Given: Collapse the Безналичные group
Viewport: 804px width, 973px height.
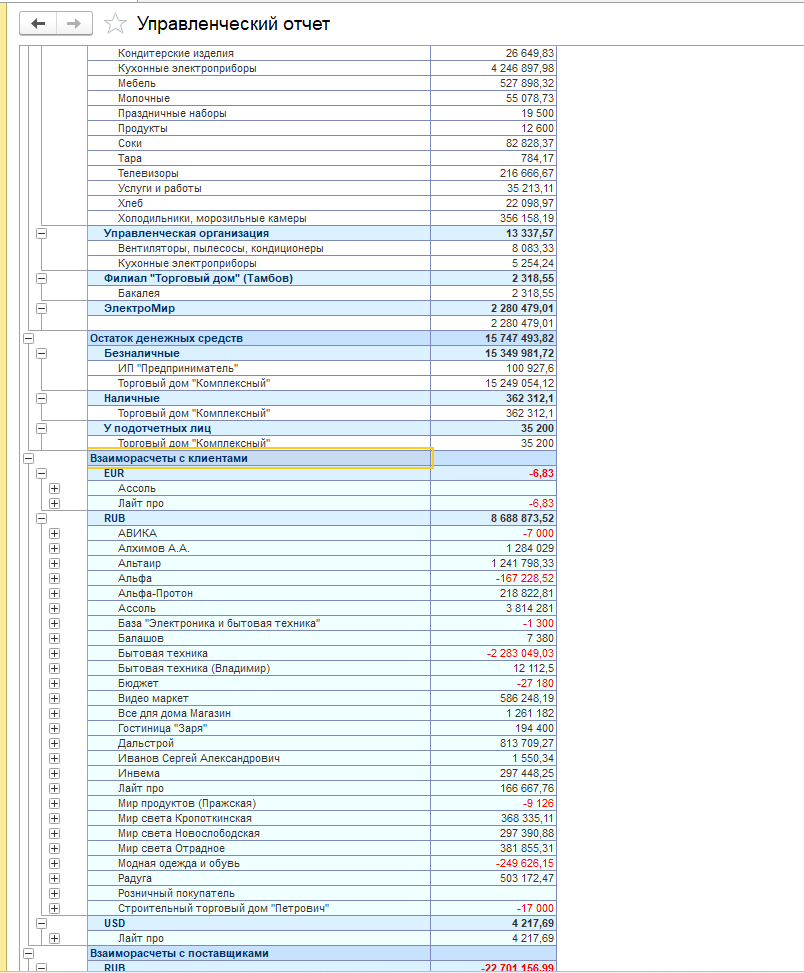Looking at the screenshot, I should tap(42, 353).
